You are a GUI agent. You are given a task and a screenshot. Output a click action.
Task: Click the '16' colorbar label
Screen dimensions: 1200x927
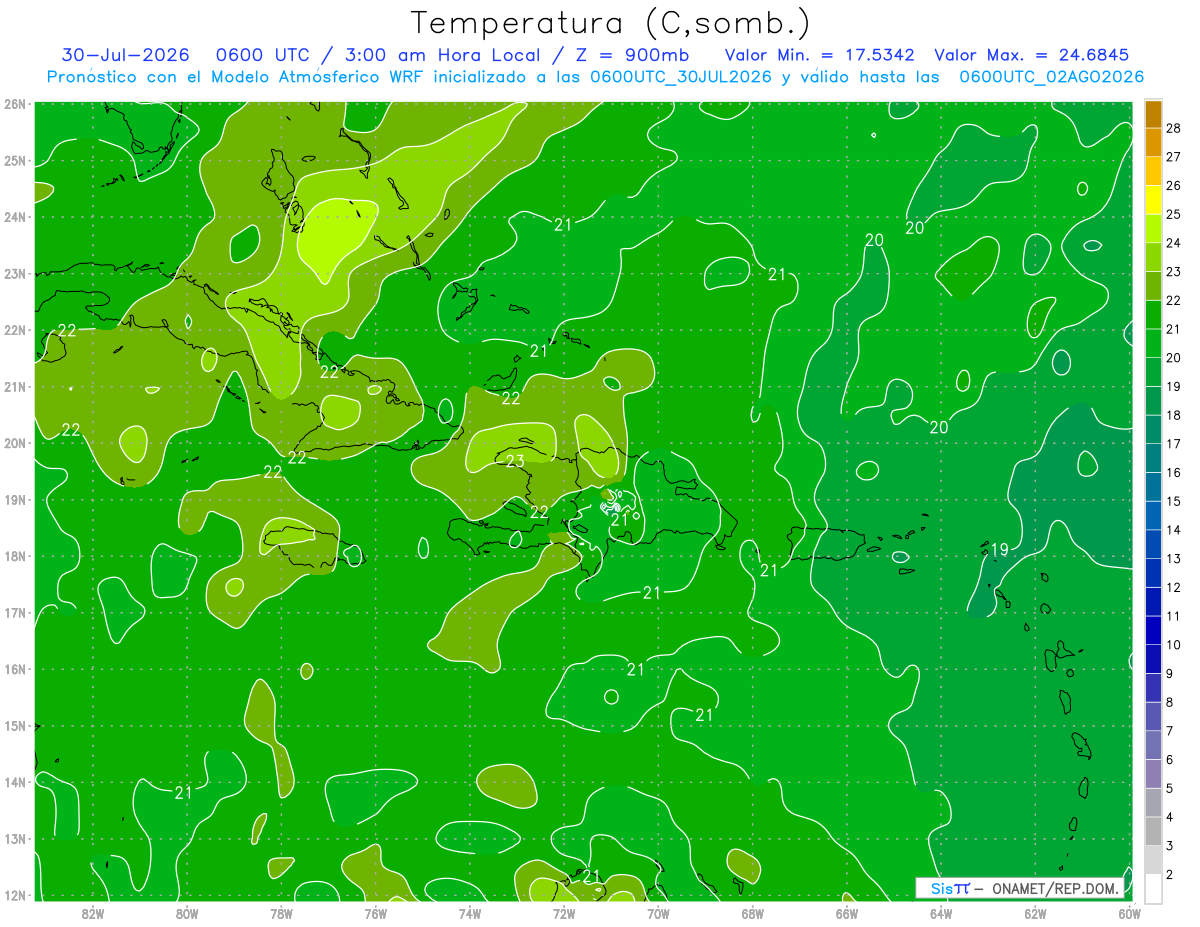click(x=1174, y=473)
